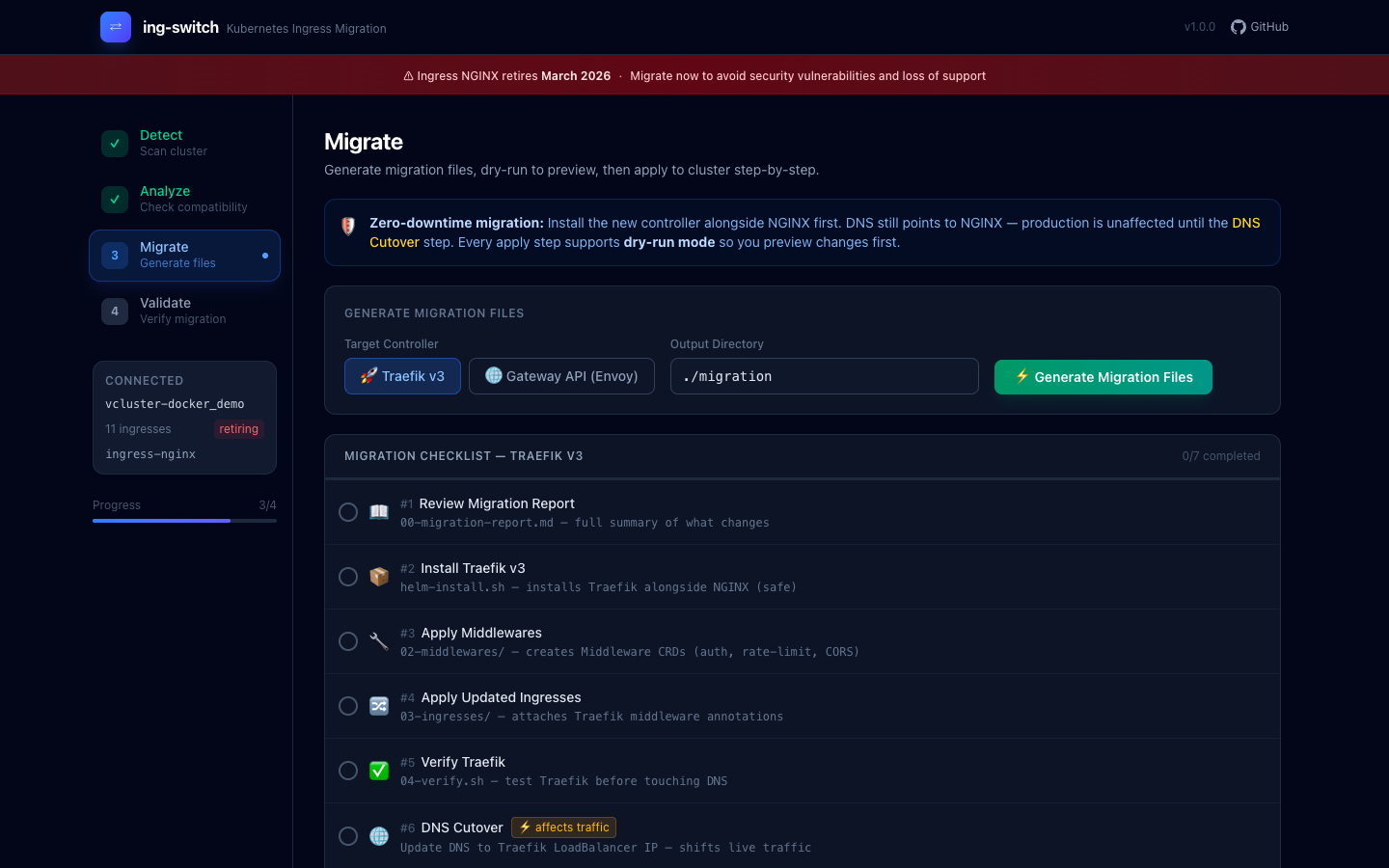This screenshot has height=868, width=1389.
Task: Check off DNS Cutover step
Action: click(348, 836)
